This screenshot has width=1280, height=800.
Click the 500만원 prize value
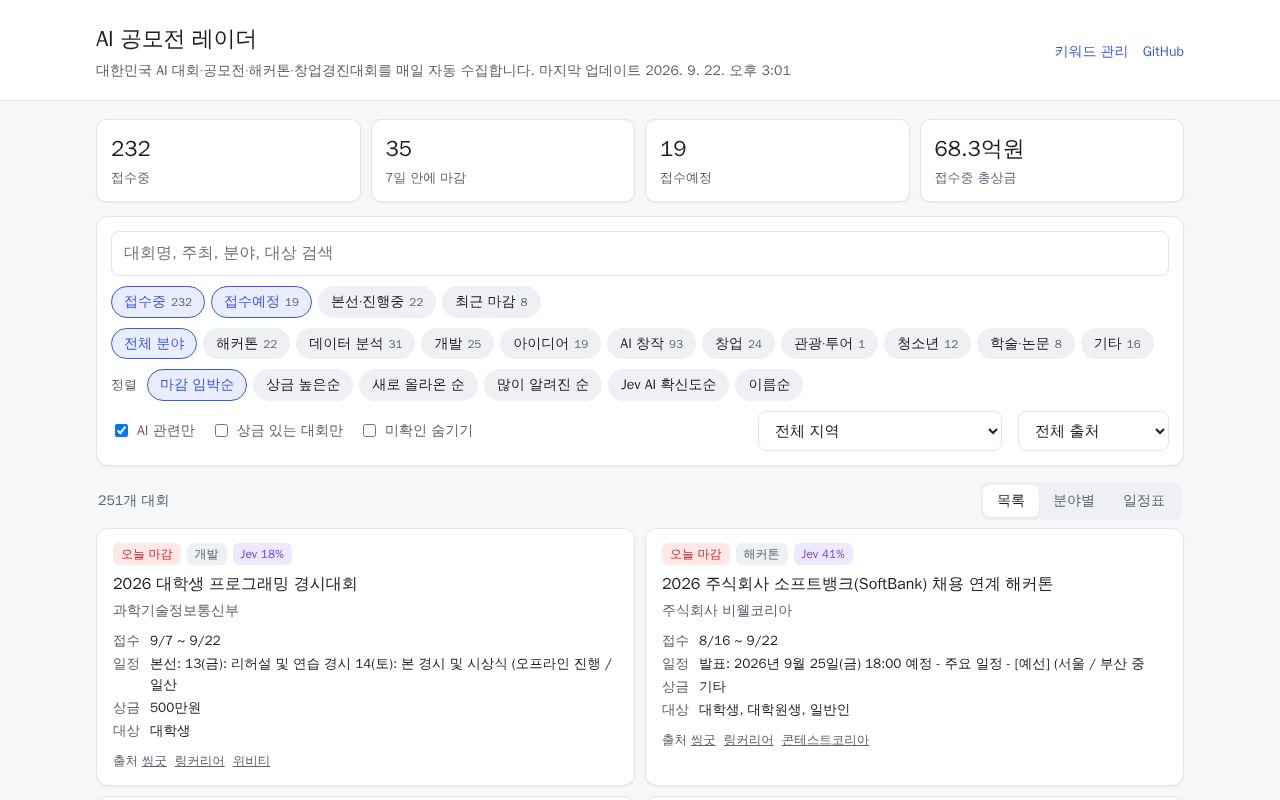point(175,708)
